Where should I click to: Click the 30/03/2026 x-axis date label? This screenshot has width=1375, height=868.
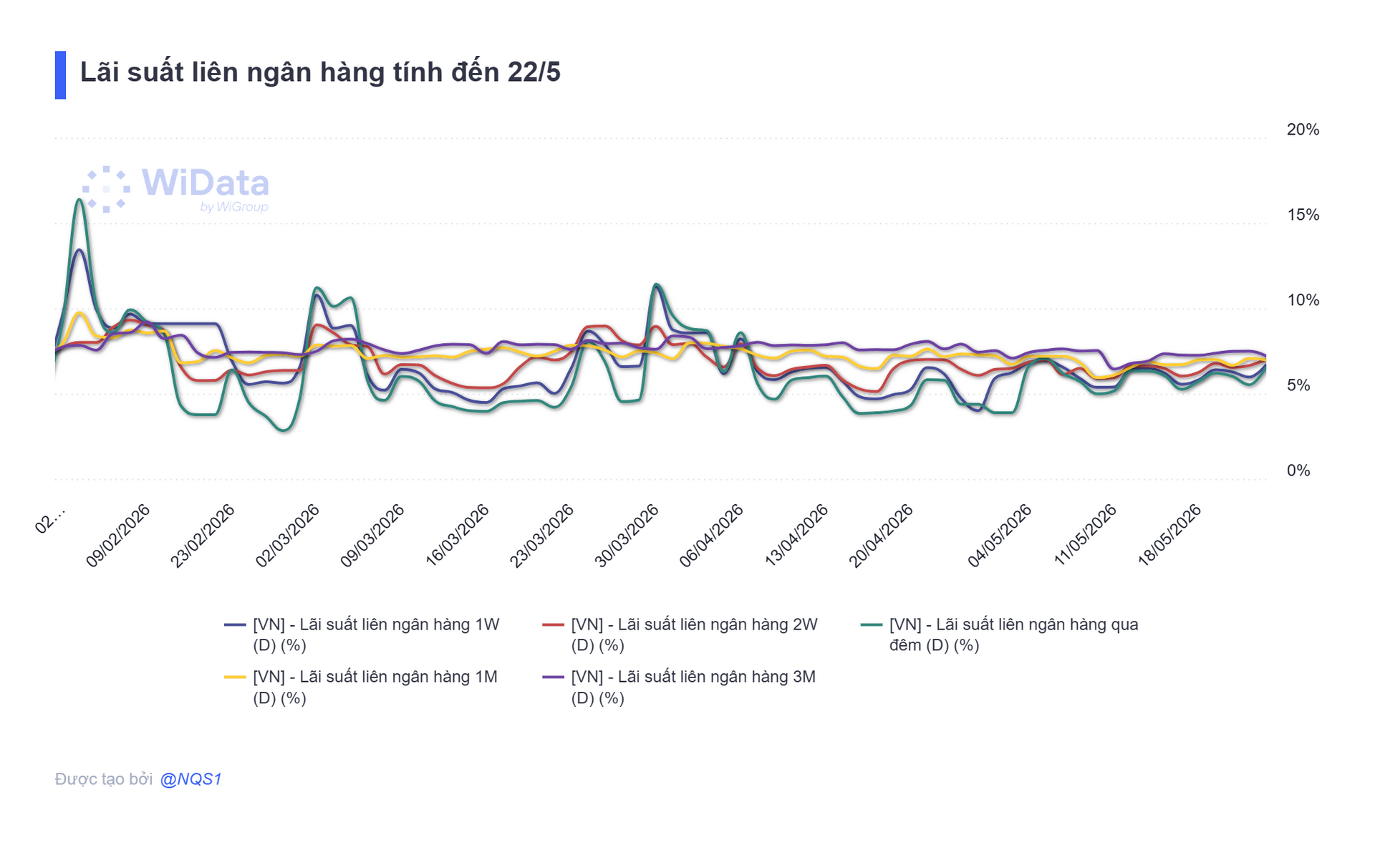pos(627,536)
